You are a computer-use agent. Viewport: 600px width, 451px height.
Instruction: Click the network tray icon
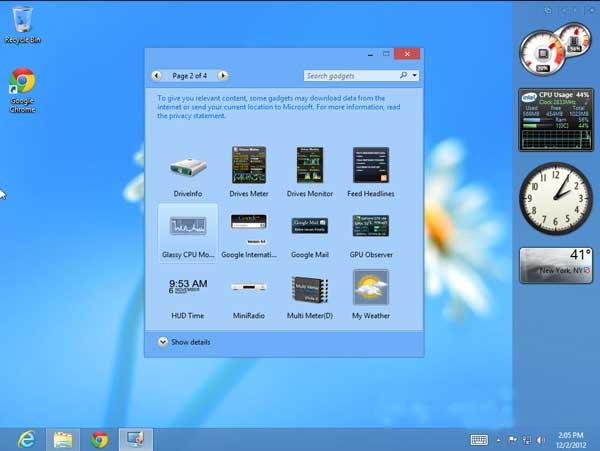coord(527,440)
